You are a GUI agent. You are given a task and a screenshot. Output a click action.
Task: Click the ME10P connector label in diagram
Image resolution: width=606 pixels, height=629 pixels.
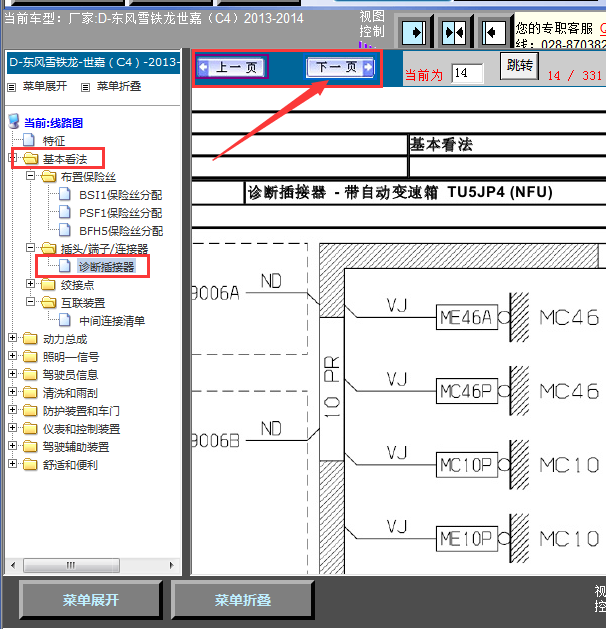[467, 539]
